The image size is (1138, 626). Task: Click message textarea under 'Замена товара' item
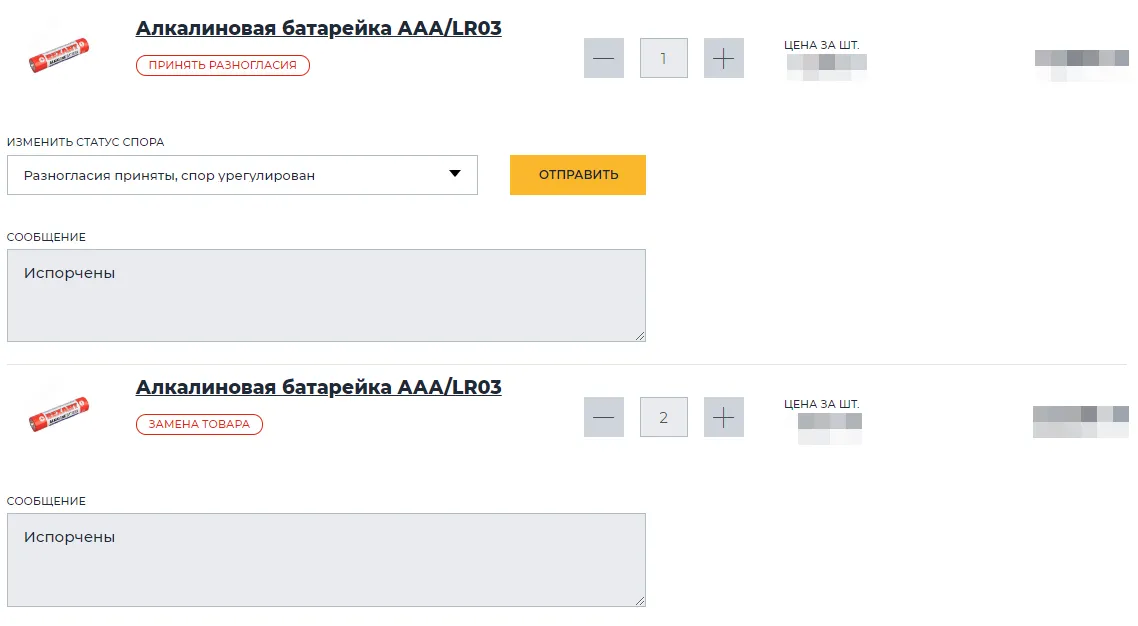pos(326,559)
